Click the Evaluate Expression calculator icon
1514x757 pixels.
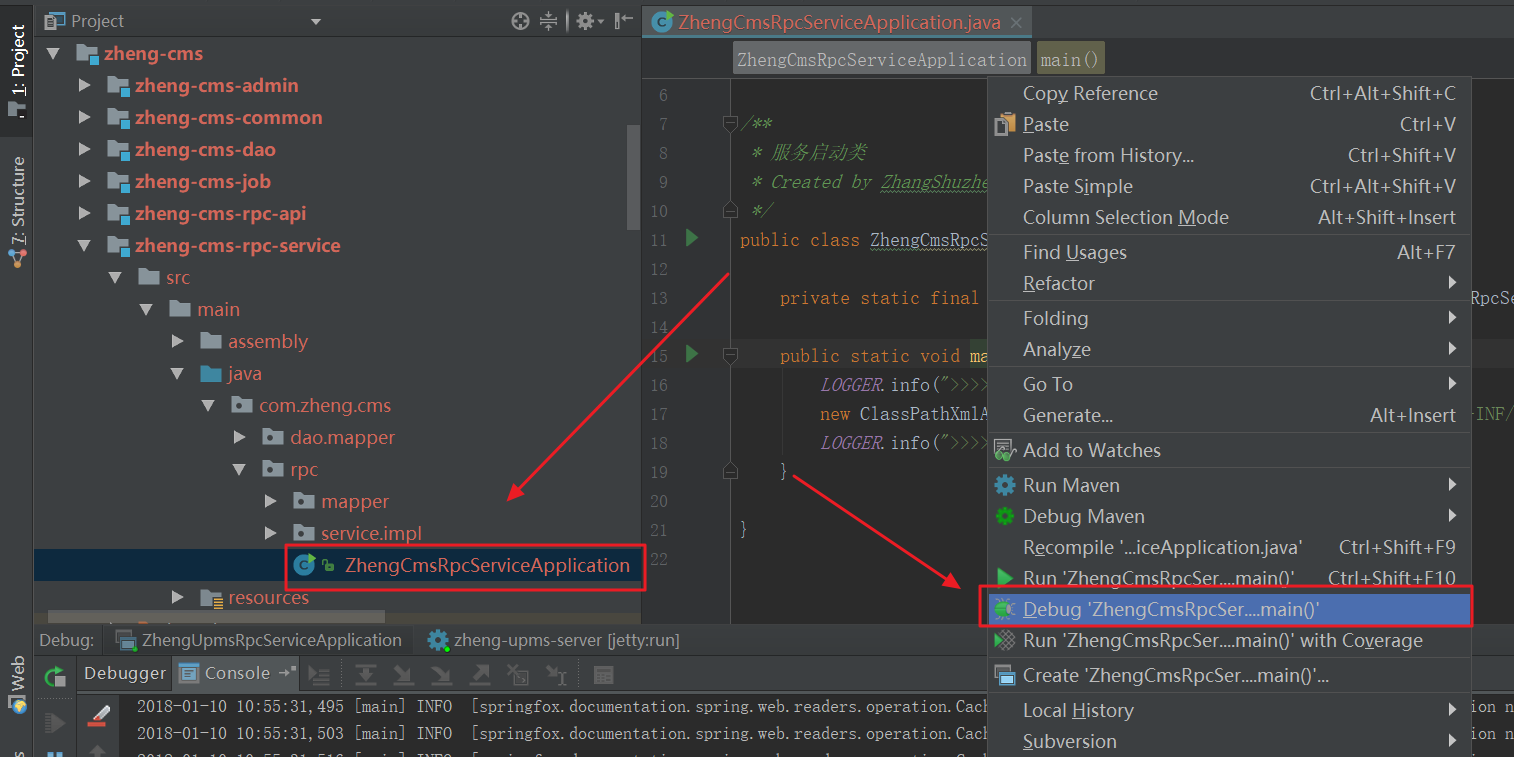pyautogui.click(x=603, y=675)
